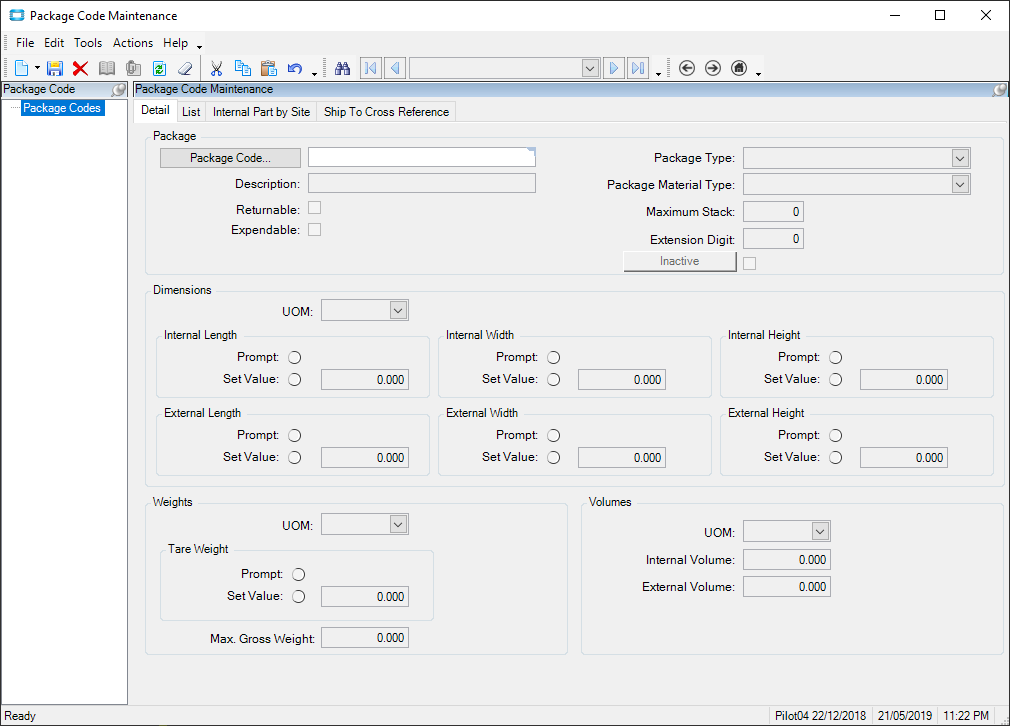Toggle the Expendable checkbox

click(314, 229)
